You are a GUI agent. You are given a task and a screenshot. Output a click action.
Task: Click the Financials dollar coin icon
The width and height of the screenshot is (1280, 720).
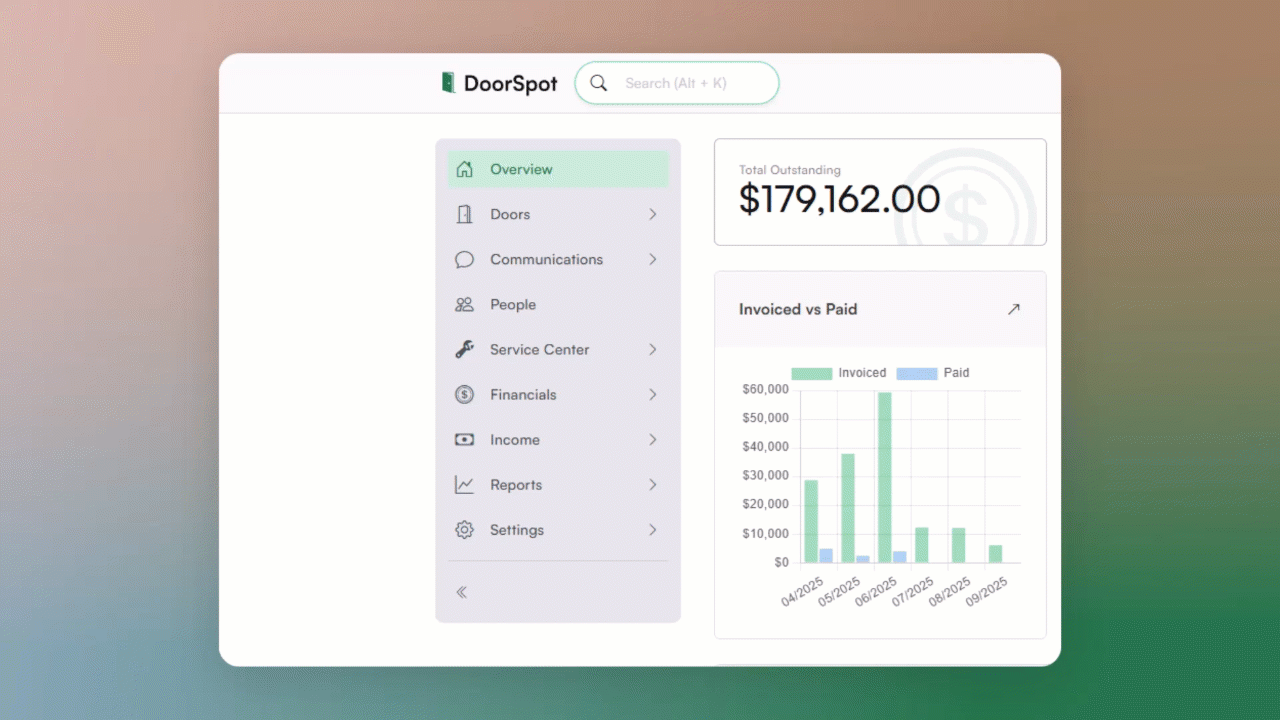point(464,394)
